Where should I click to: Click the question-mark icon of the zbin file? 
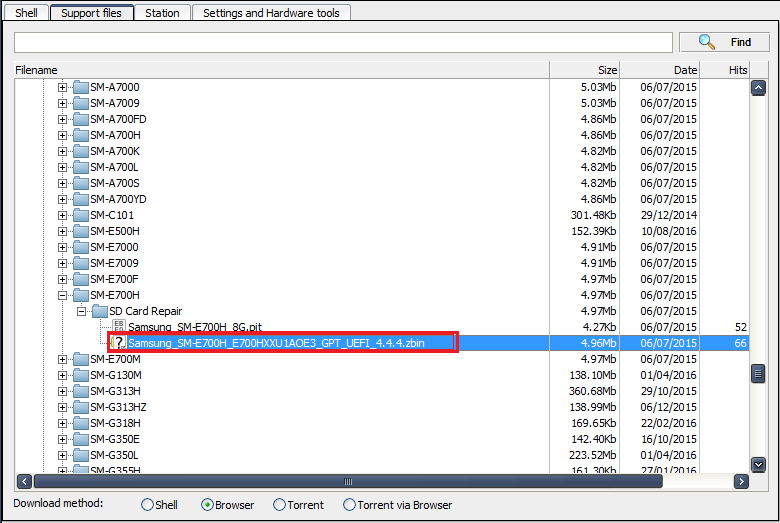[118, 342]
